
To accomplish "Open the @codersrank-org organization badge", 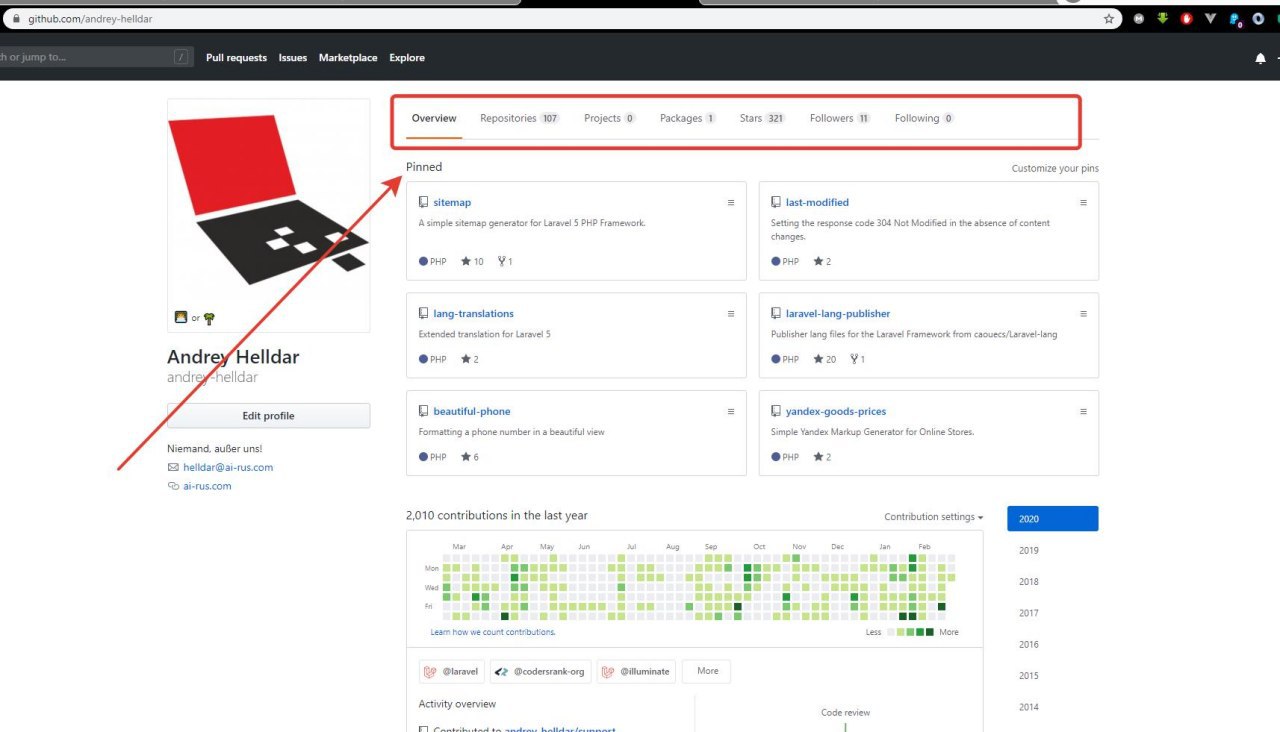I will [541, 671].
